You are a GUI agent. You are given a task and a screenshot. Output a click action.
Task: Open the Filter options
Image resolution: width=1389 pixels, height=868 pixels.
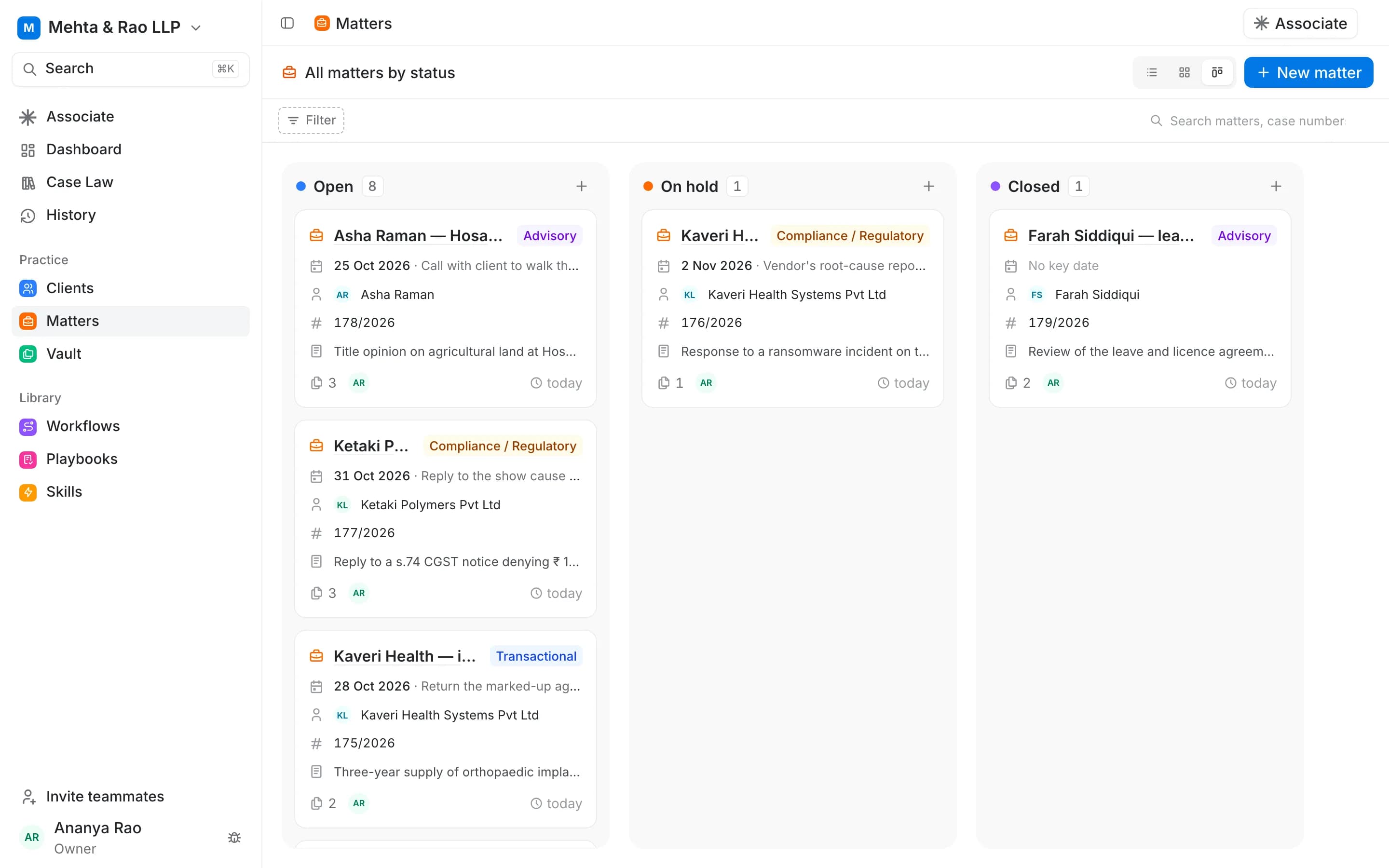[x=311, y=120]
